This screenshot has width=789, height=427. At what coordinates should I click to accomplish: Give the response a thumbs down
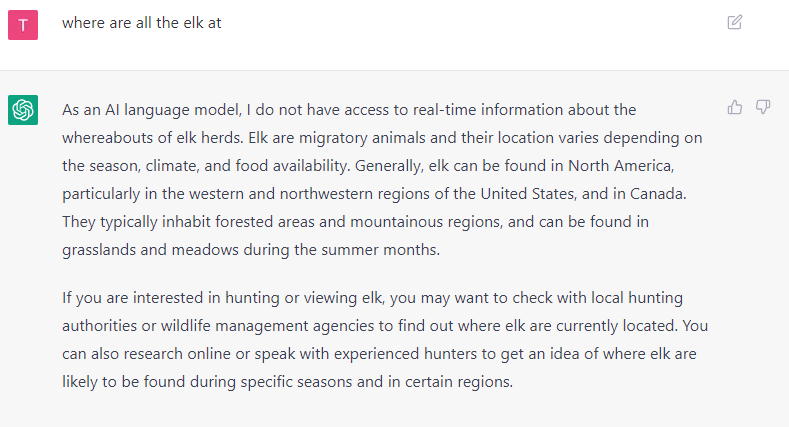coord(763,107)
